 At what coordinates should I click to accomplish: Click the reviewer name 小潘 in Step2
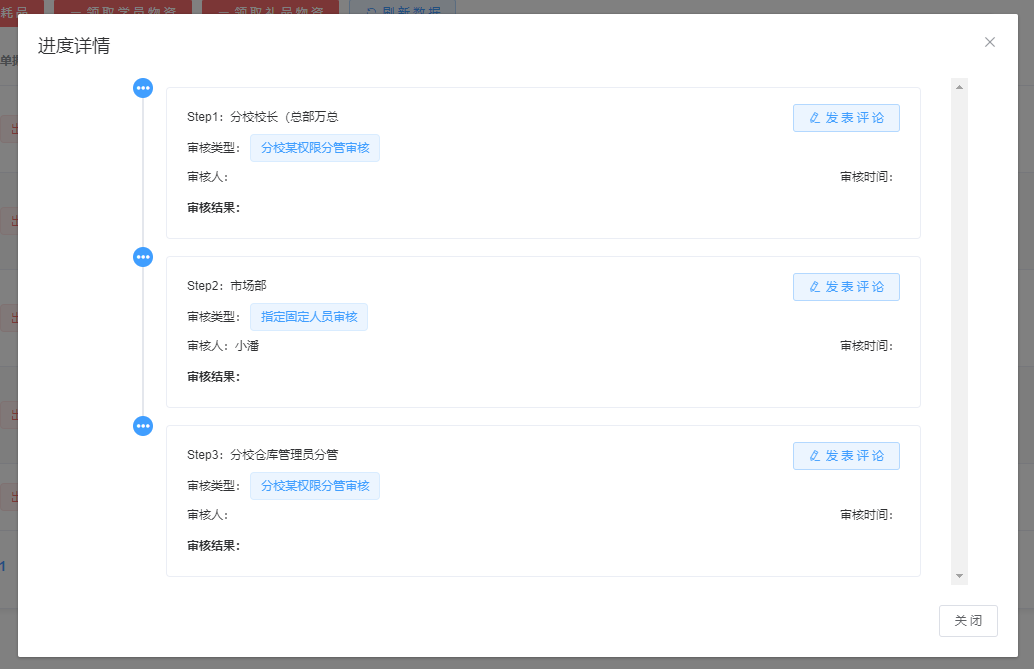tap(248, 346)
